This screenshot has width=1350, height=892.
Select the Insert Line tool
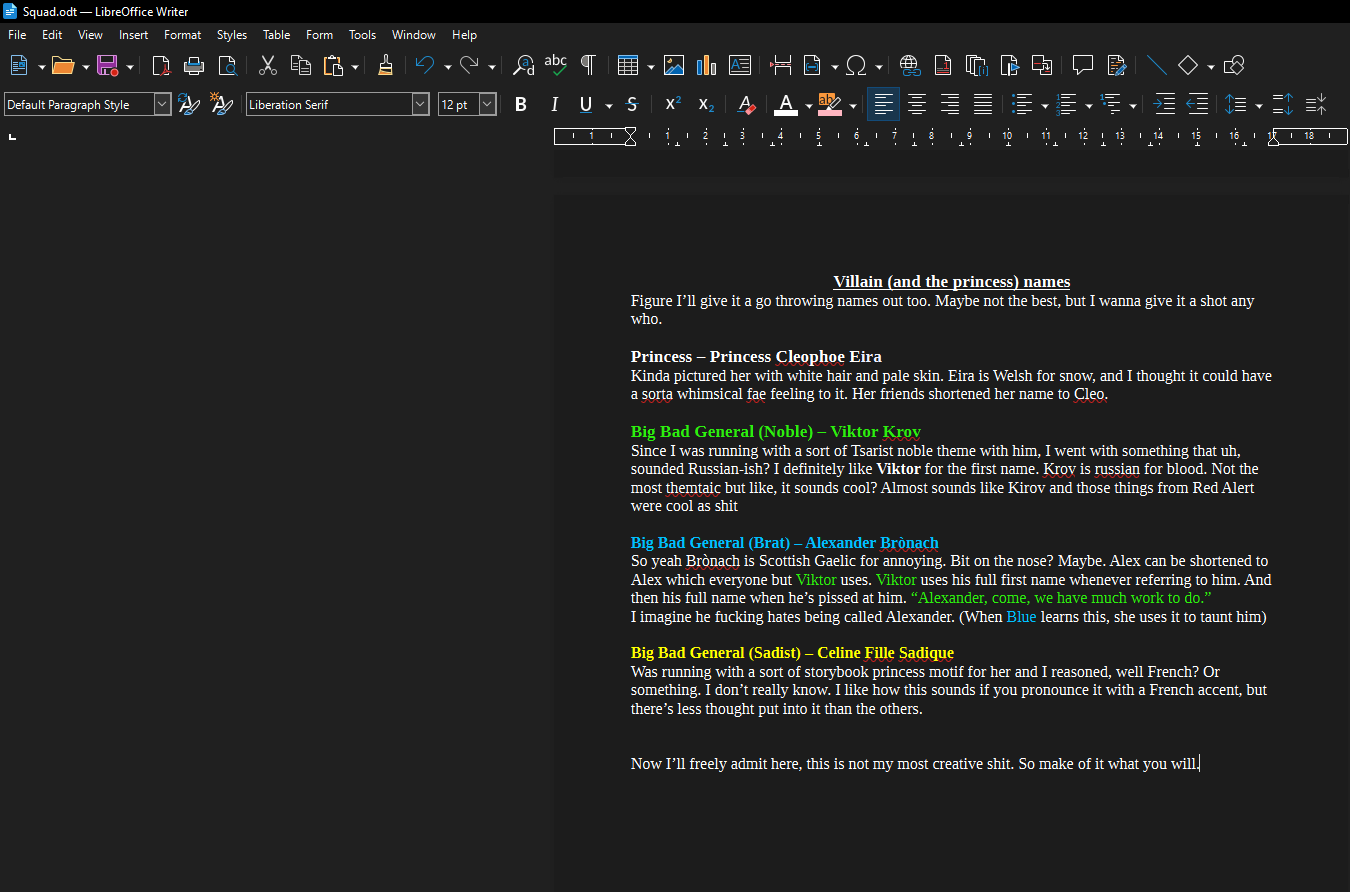pos(1156,66)
